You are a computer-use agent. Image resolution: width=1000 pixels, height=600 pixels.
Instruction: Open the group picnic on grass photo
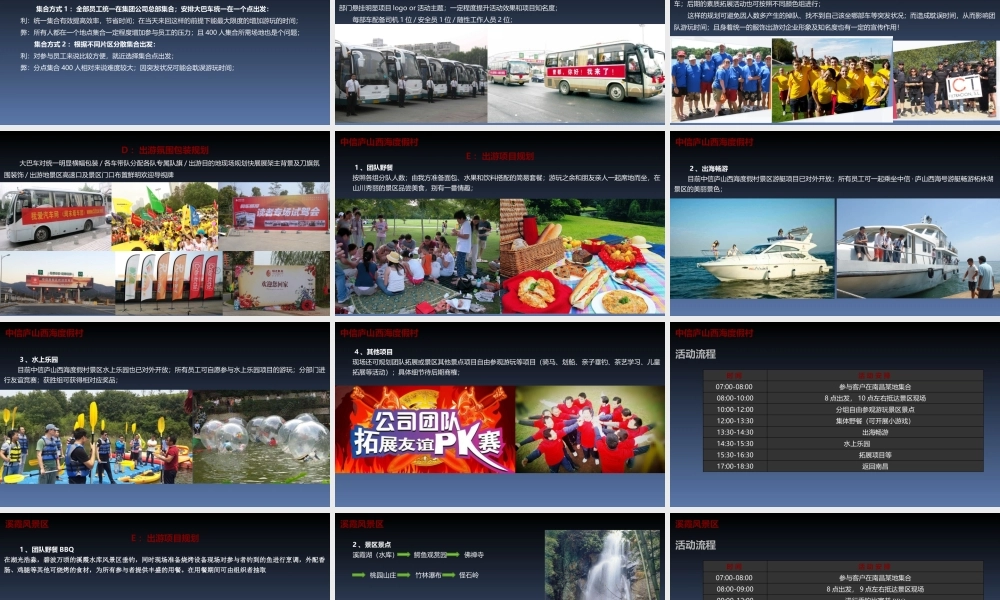tap(418, 256)
